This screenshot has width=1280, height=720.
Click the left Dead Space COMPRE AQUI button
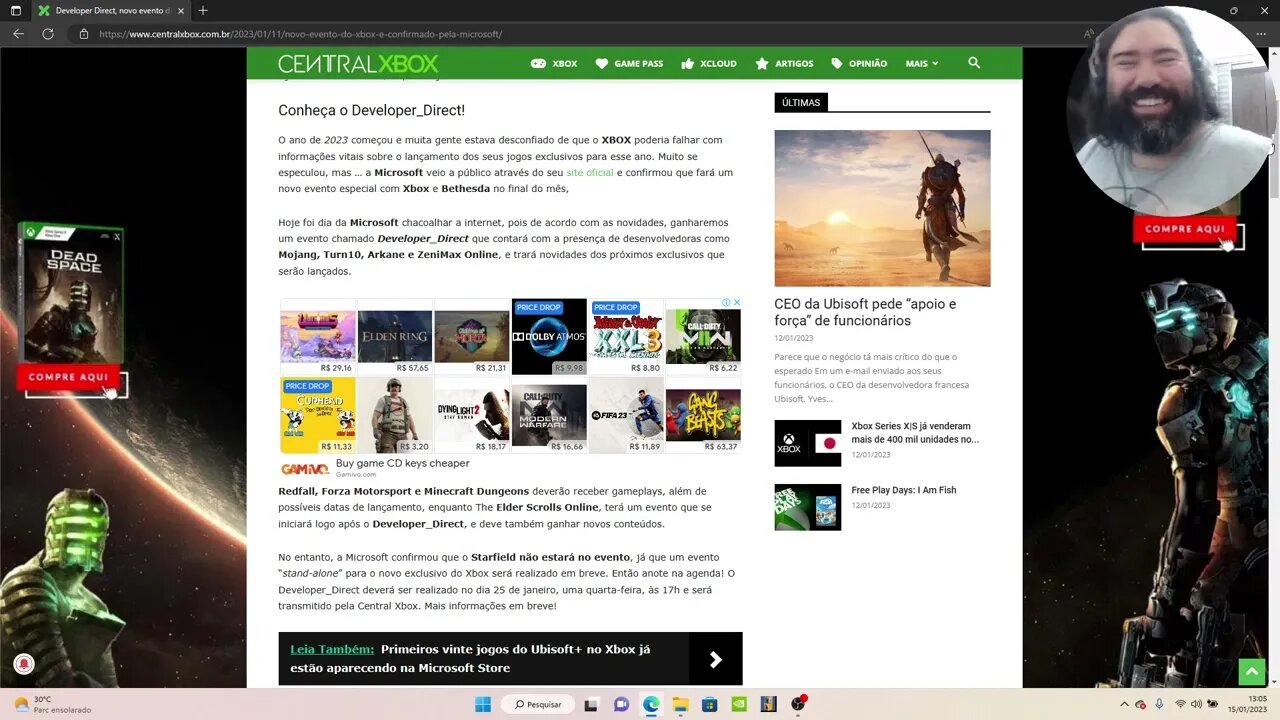coord(68,377)
